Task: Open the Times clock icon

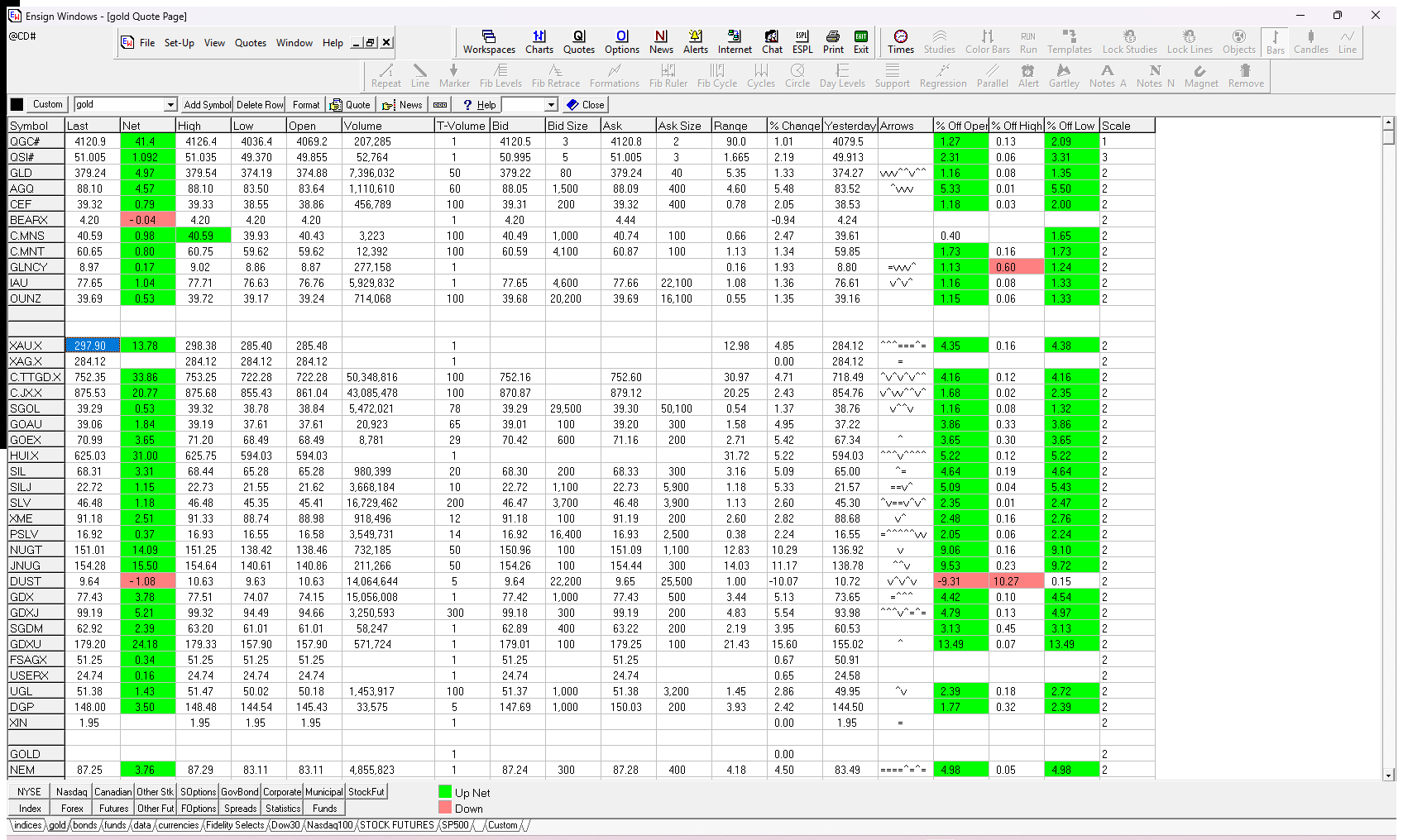Action: tap(900, 41)
